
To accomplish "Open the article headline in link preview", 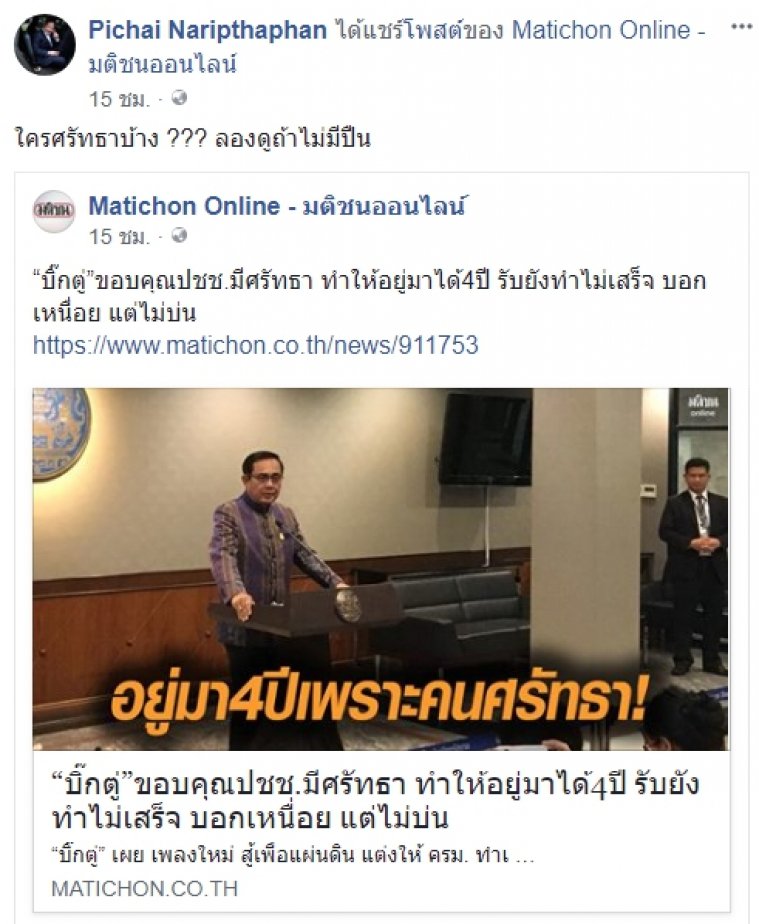I will [x=375, y=801].
